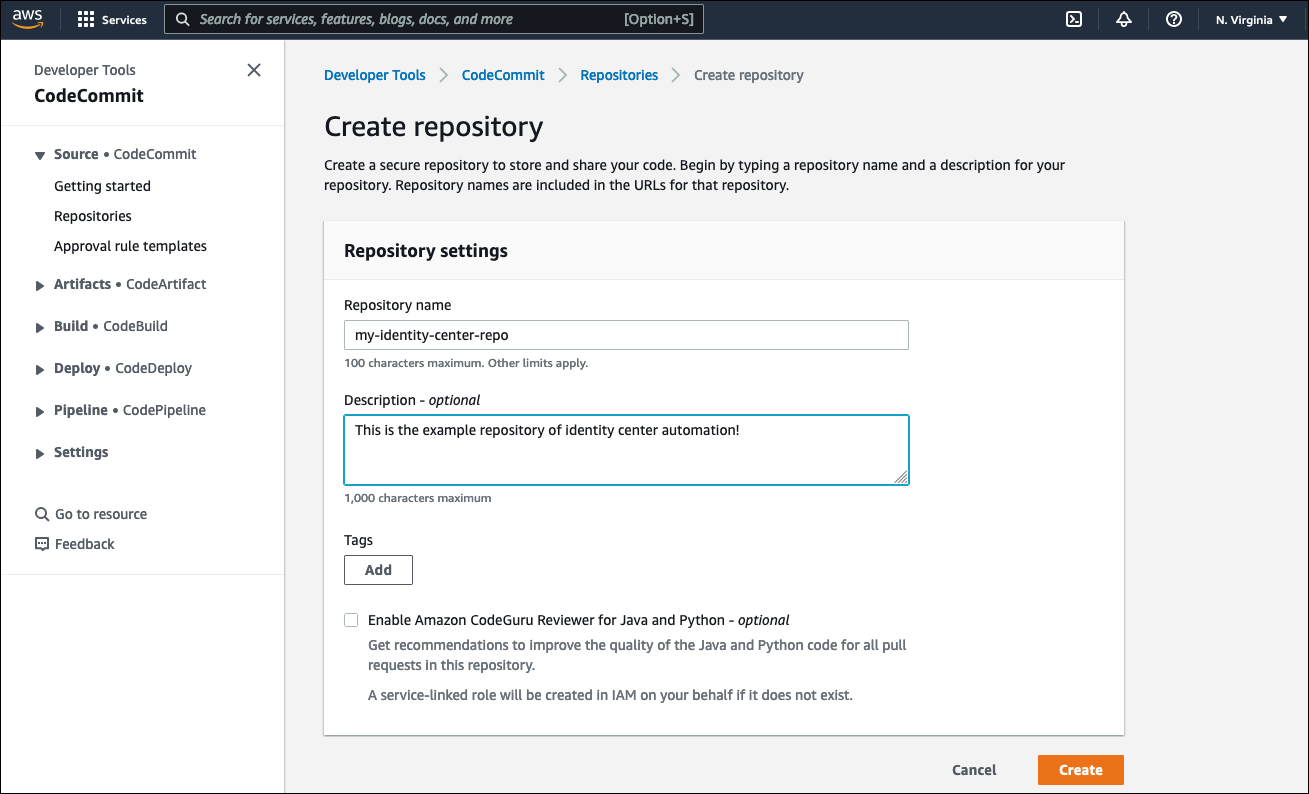1309x794 pixels.
Task: Open the N. Virginia region dropdown
Action: (x=1251, y=19)
